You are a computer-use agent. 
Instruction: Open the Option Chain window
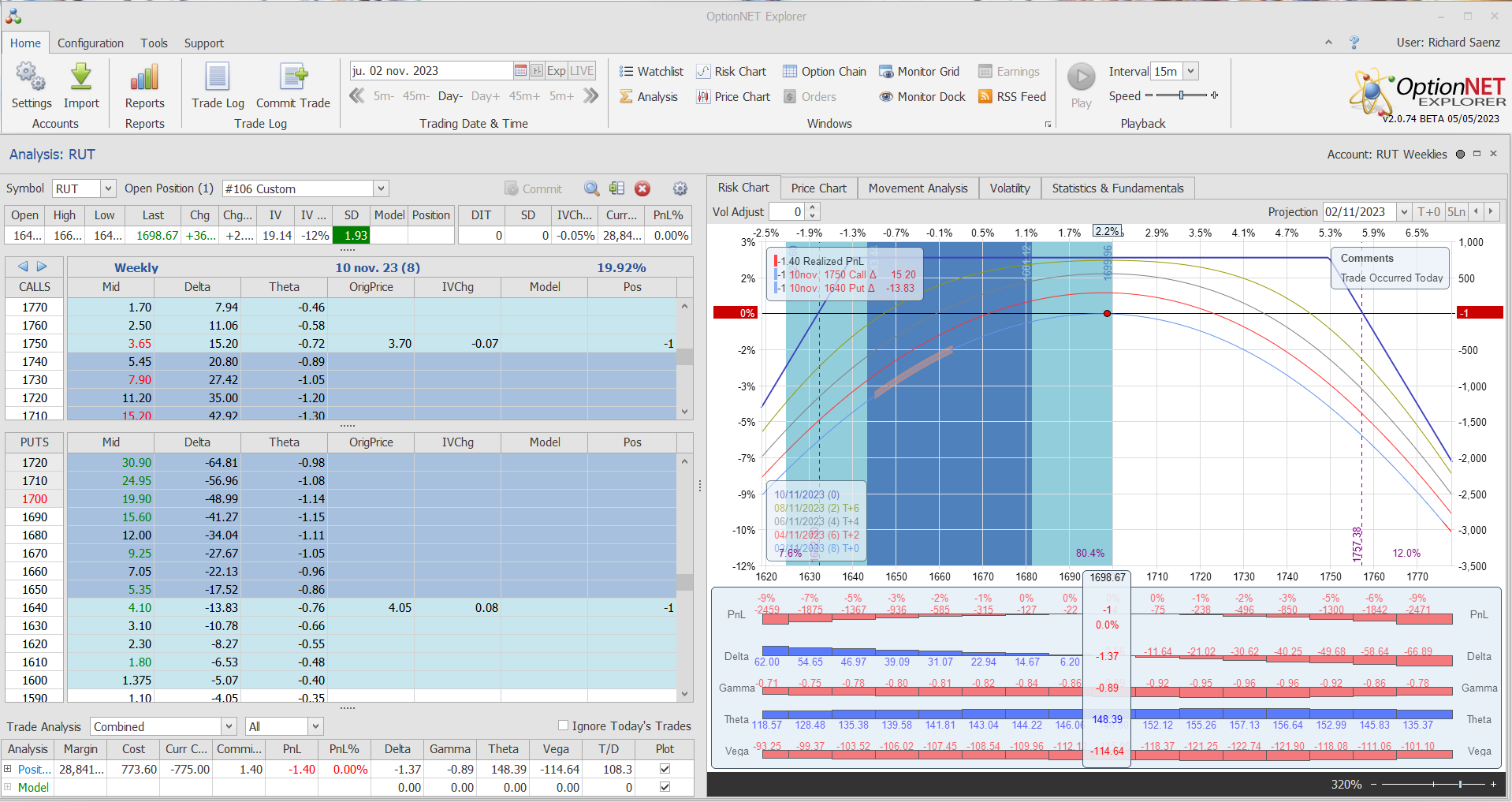[825, 72]
